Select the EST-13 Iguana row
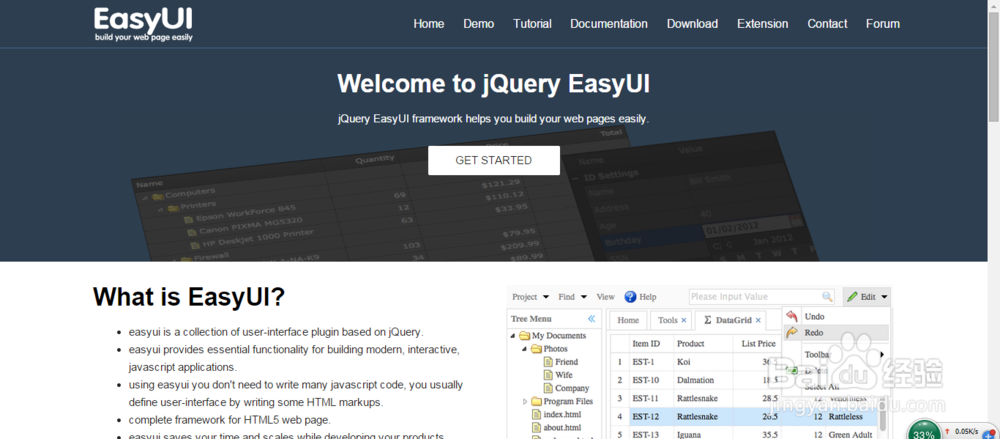The width and height of the screenshot is (1000, 439). click(744, 435)
